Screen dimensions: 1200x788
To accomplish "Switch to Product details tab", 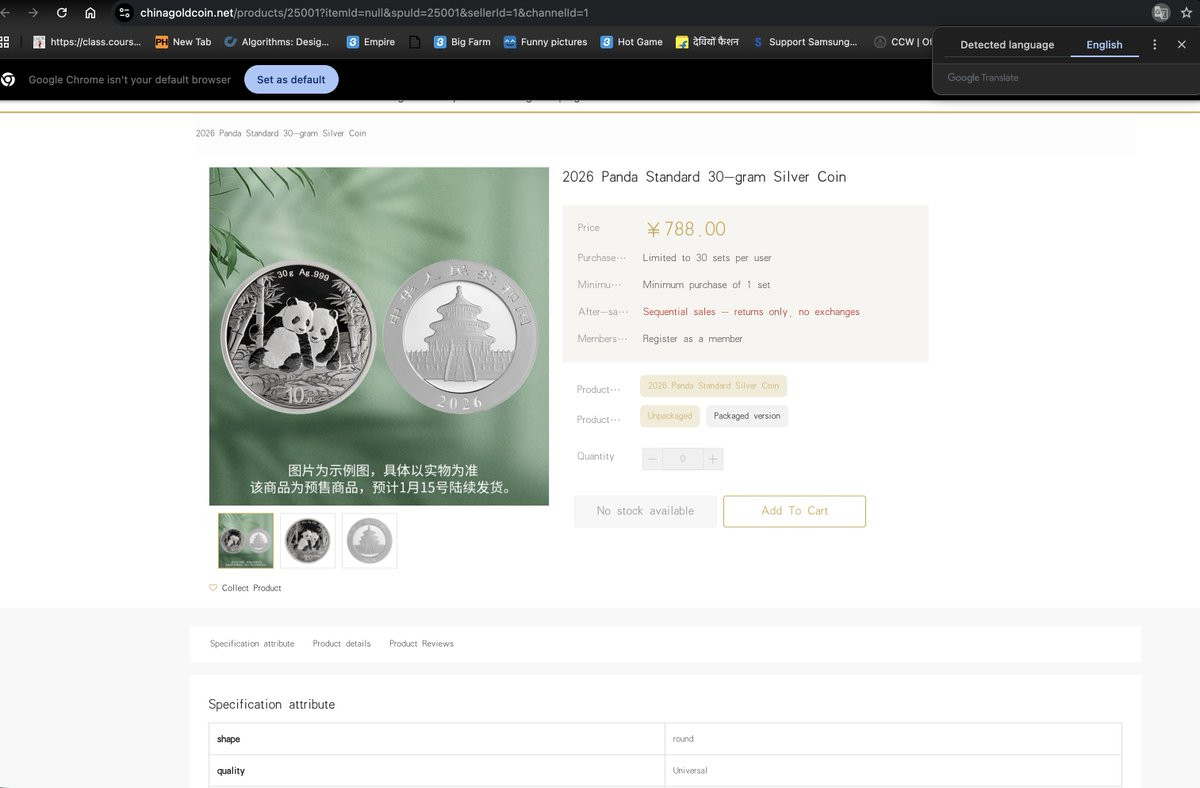I will [342, 644].
